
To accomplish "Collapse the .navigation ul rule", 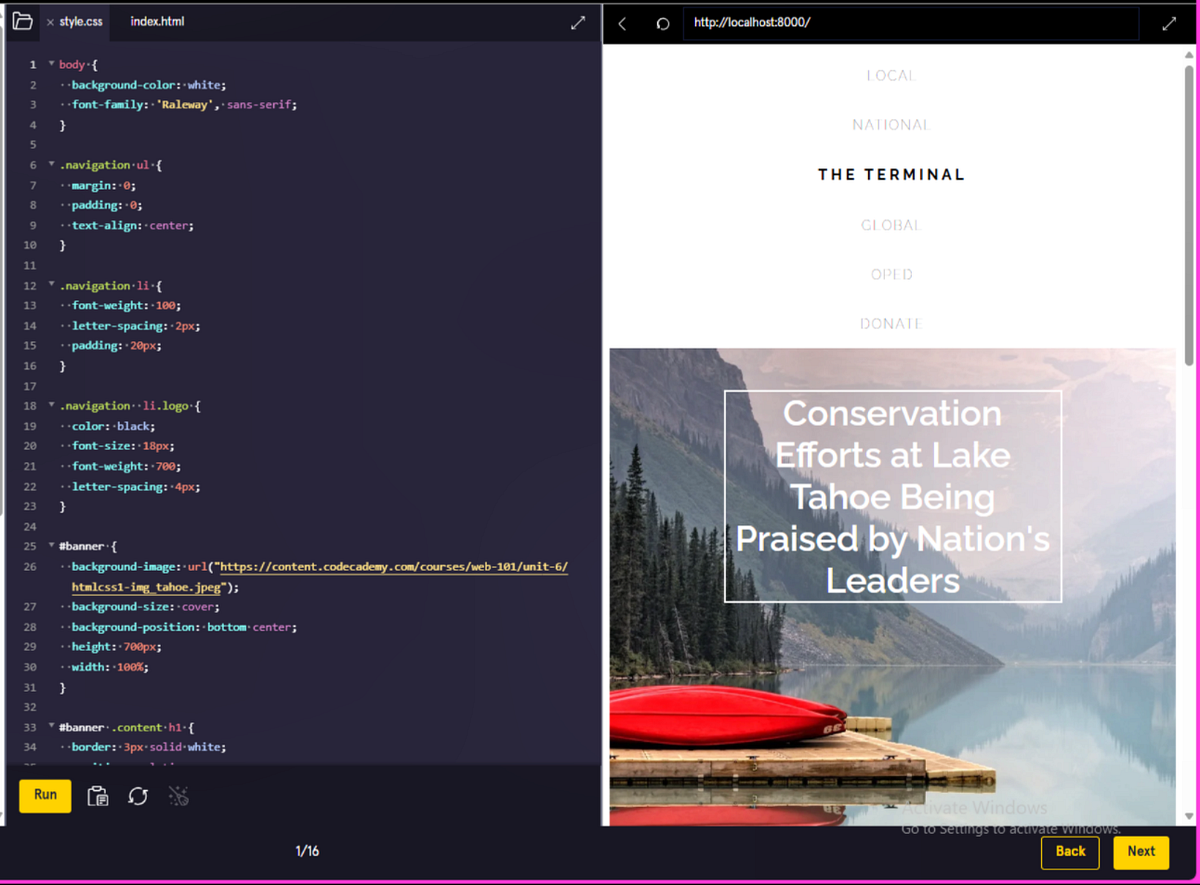I will (51, 164).
